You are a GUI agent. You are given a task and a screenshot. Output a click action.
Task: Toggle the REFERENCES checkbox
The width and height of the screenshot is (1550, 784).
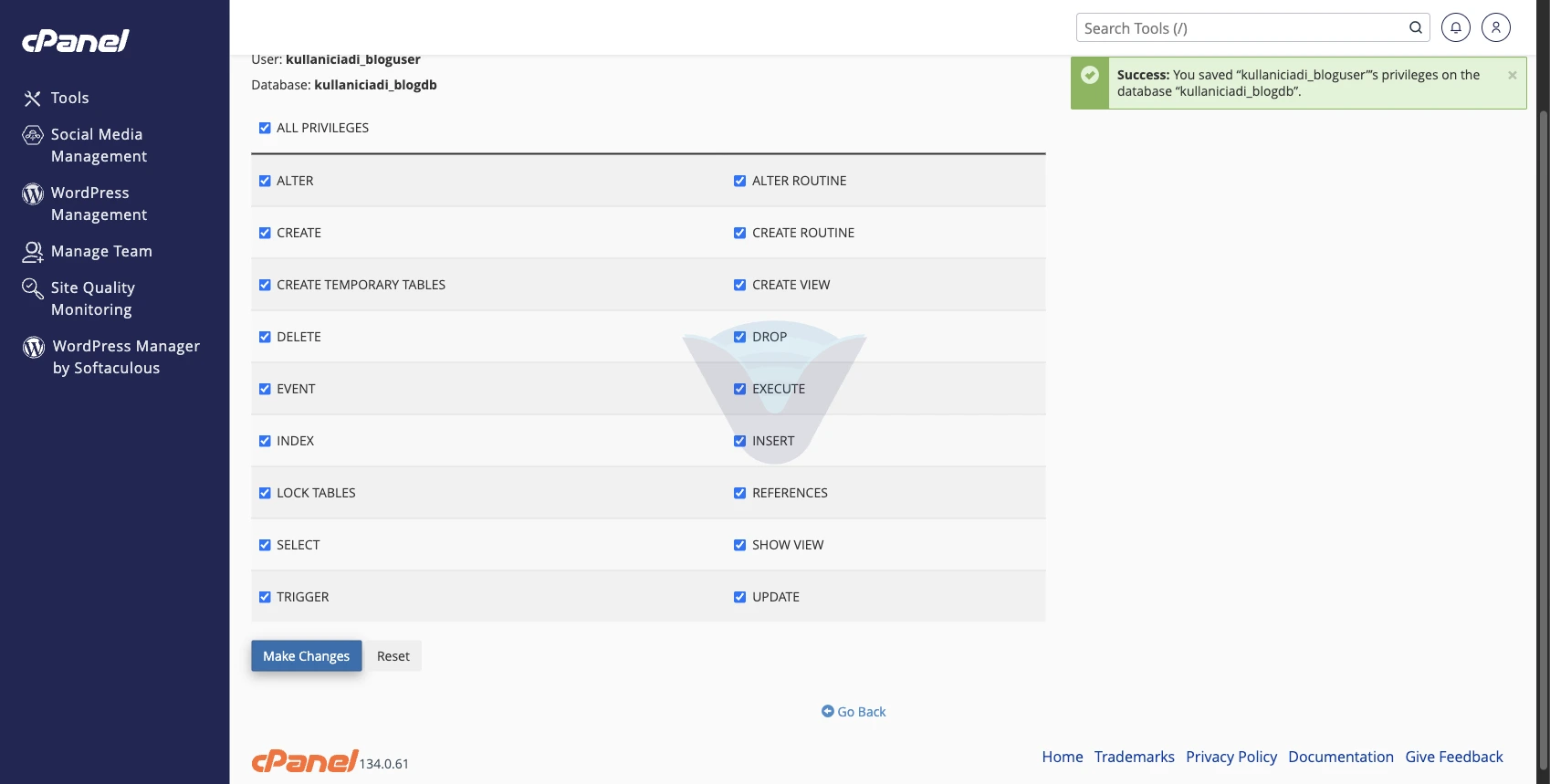(x=740, y=493)
